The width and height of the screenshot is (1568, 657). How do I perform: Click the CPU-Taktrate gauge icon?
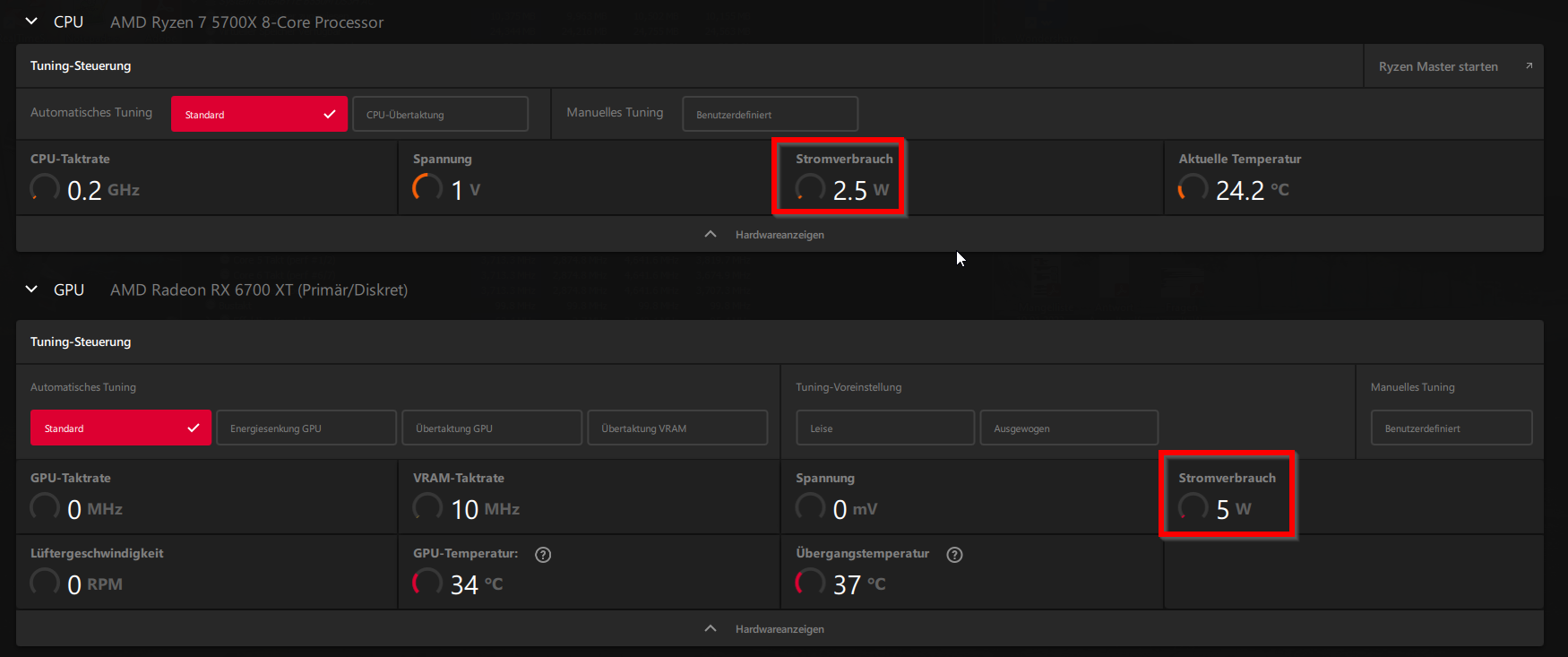(x=45, y=187)
